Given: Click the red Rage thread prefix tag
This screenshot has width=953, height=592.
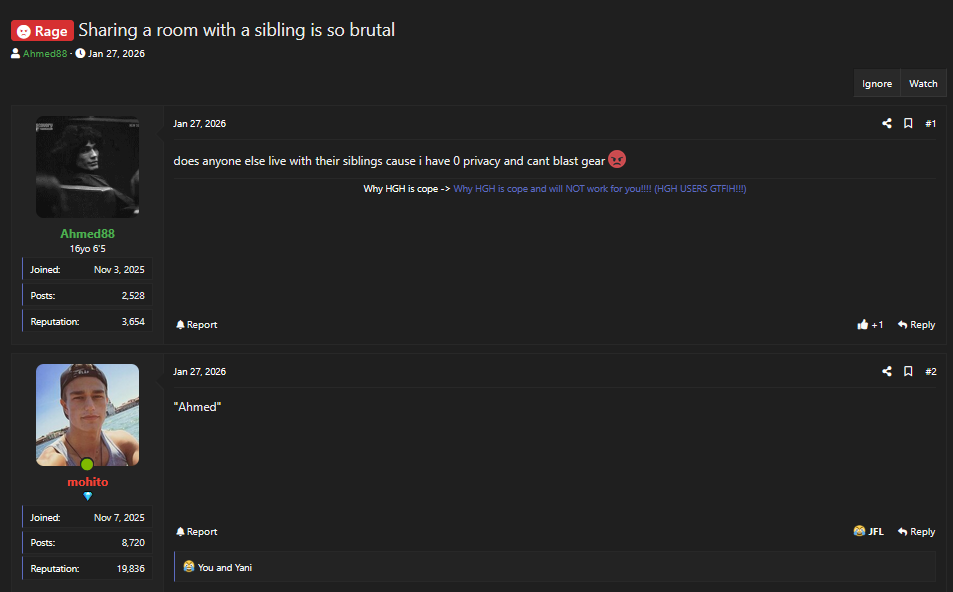Looking at the screenshot, I should coord(42,31).
